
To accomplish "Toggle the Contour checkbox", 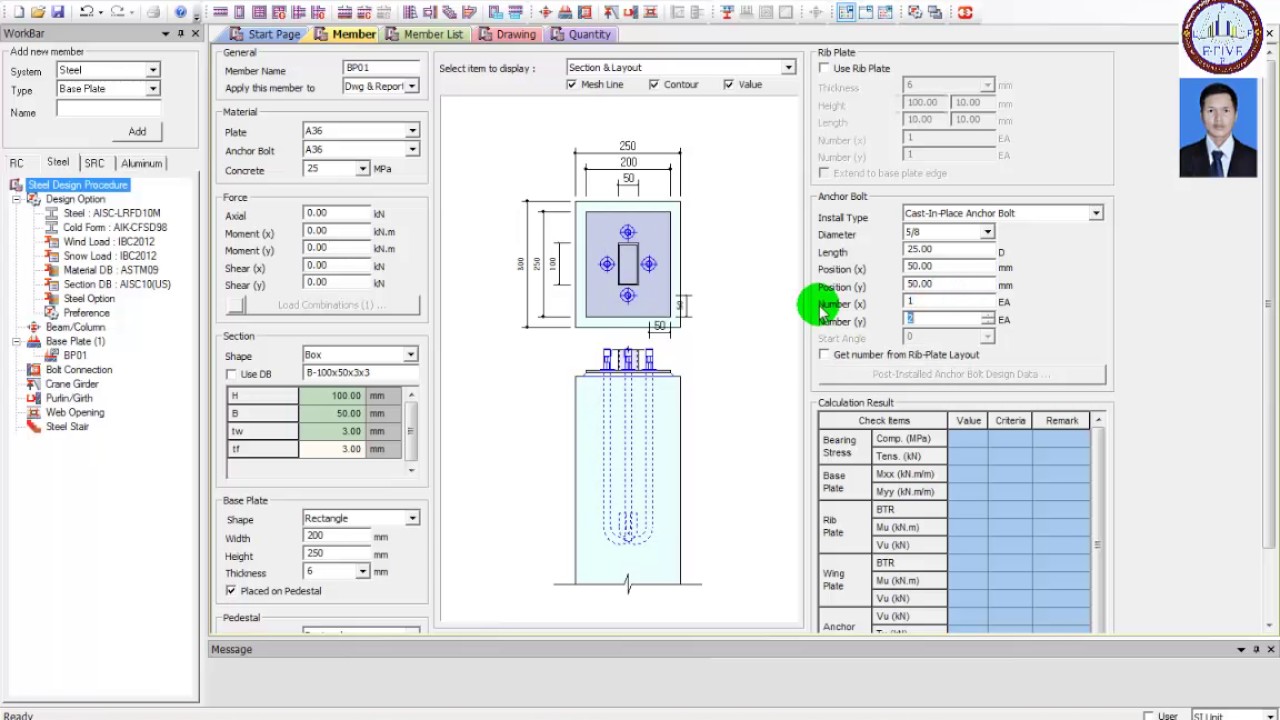I will coord(654,84).
